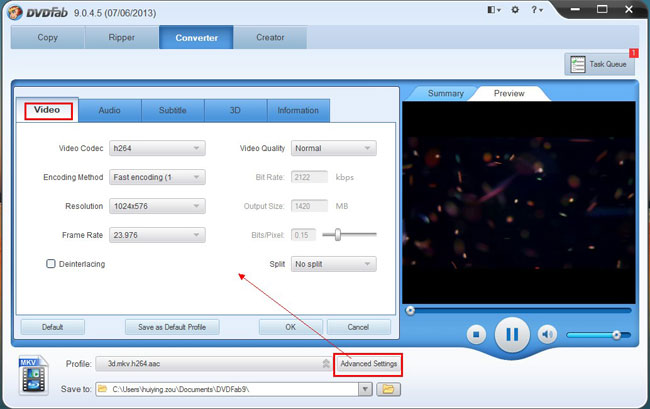Click the video preview area
The image size is (650, 409).
pos(519,203)
